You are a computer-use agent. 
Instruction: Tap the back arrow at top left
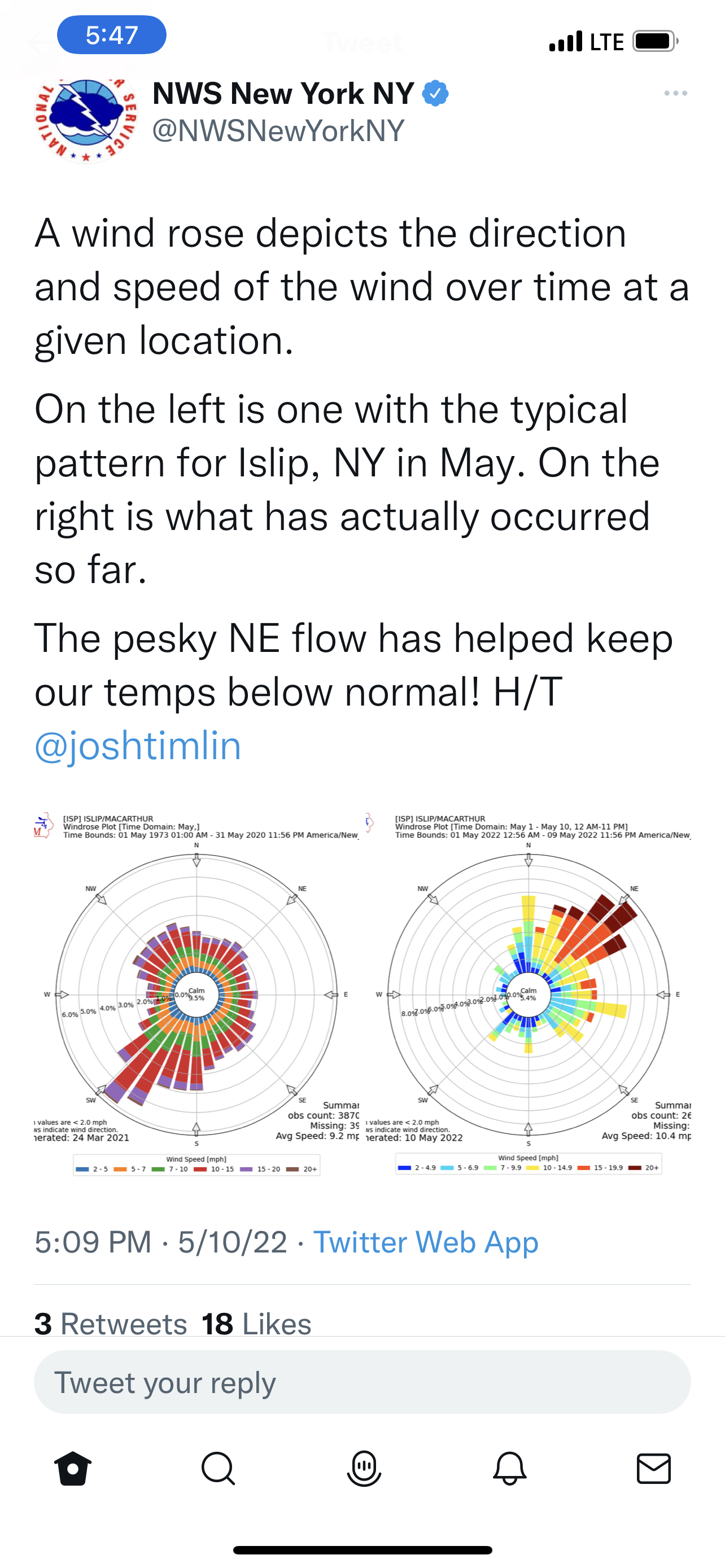41,42
